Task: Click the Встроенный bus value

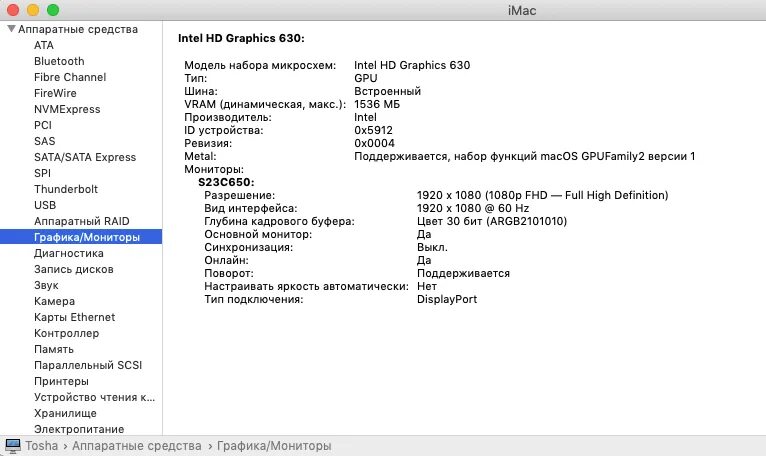Action: click(x=387, y=91)
